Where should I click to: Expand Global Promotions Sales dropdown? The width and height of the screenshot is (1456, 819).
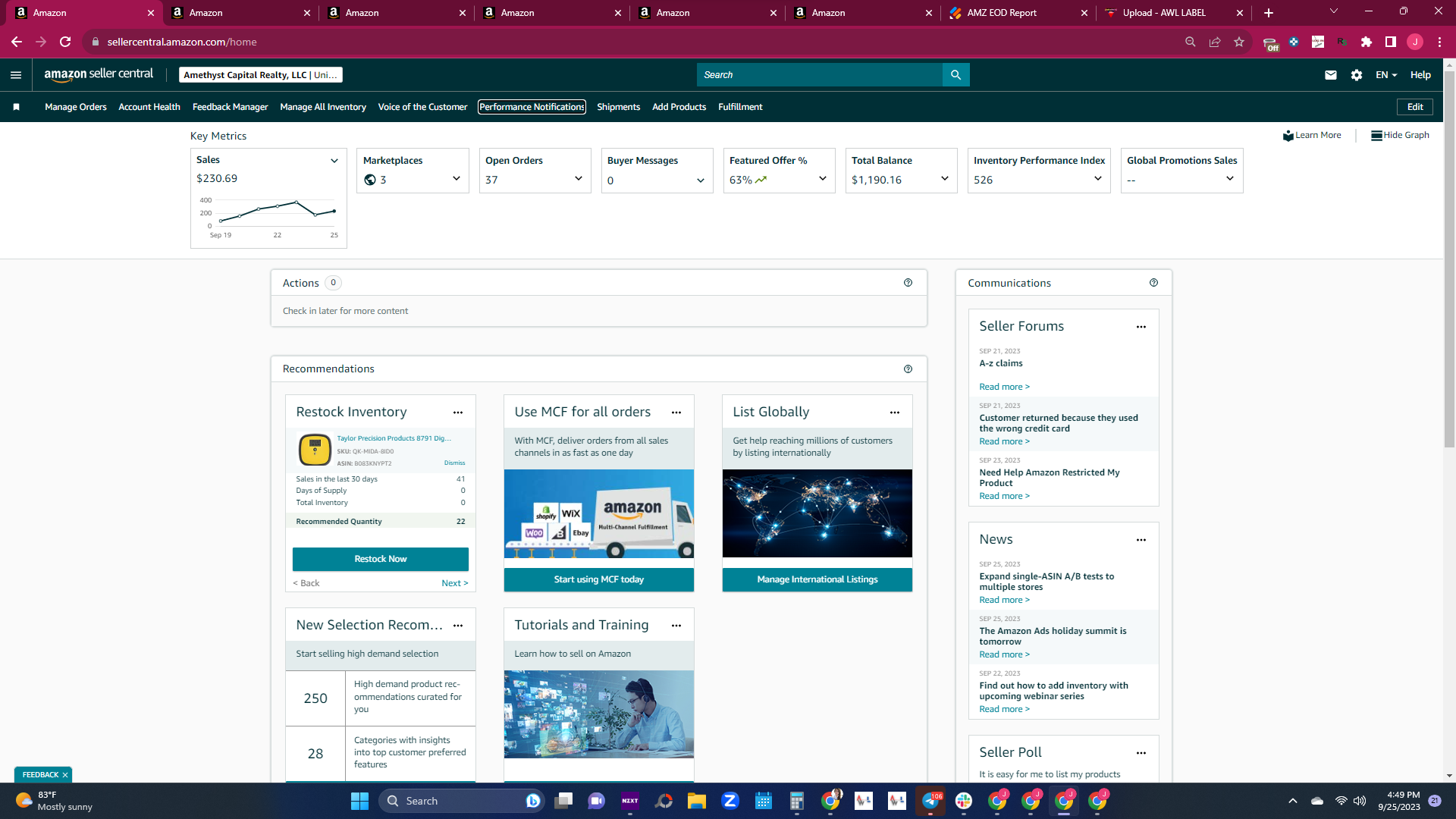click(x=1230, y=179)
